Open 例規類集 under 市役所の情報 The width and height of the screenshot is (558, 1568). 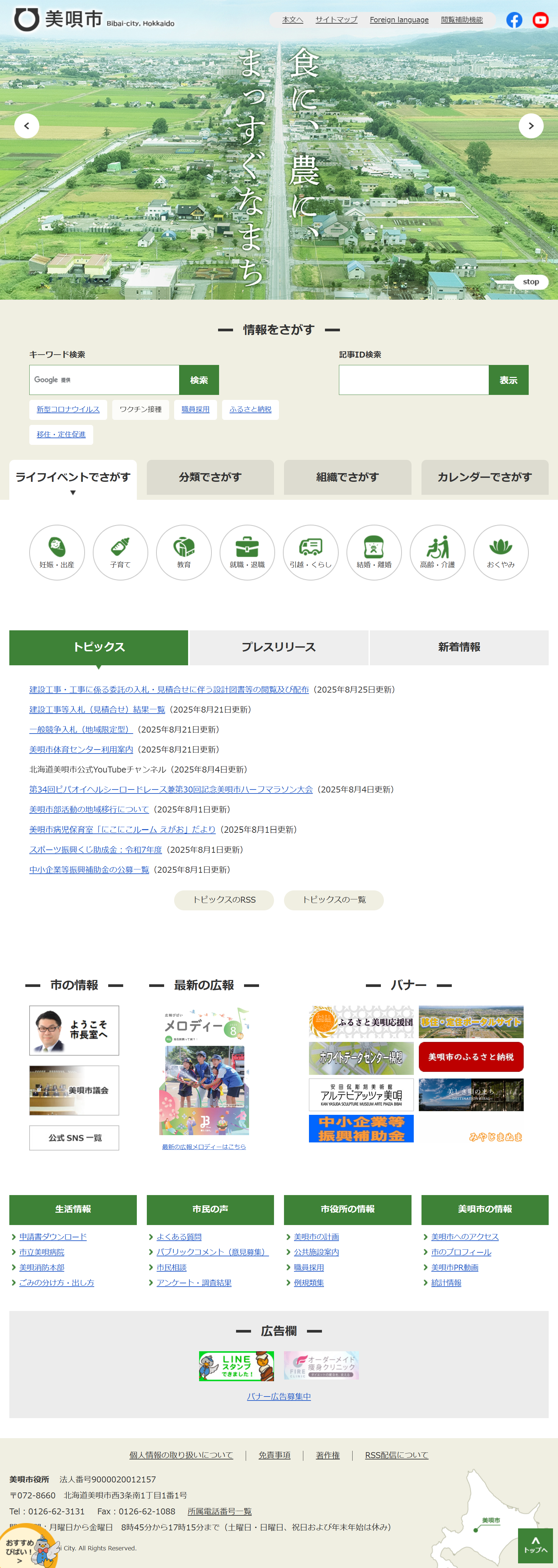point(309,1283)
